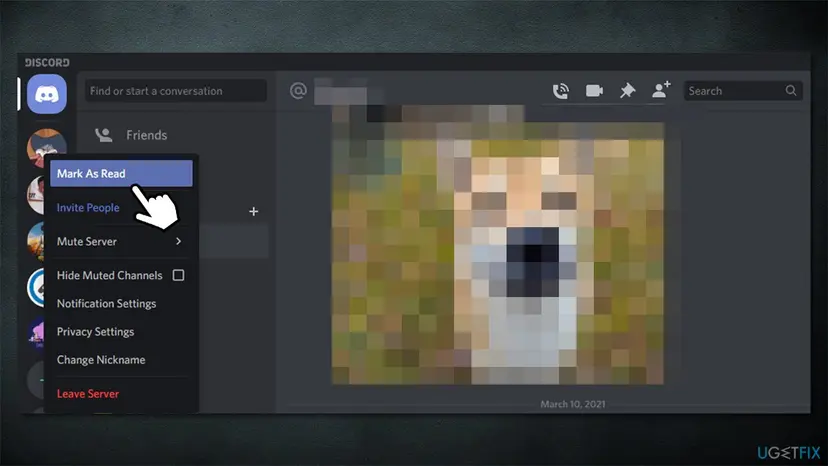
Task: Select the first server avatar below home
Action: point(46,143)
